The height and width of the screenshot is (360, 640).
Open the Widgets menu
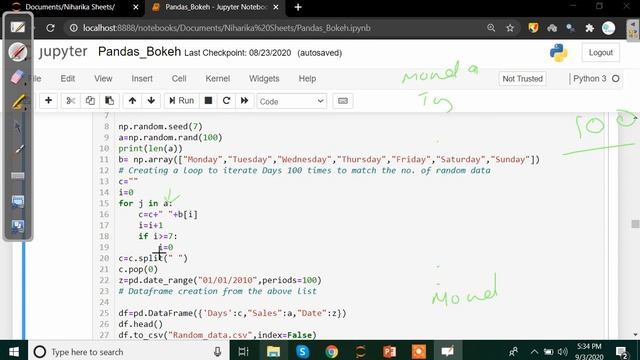click(x=264, y=78)
